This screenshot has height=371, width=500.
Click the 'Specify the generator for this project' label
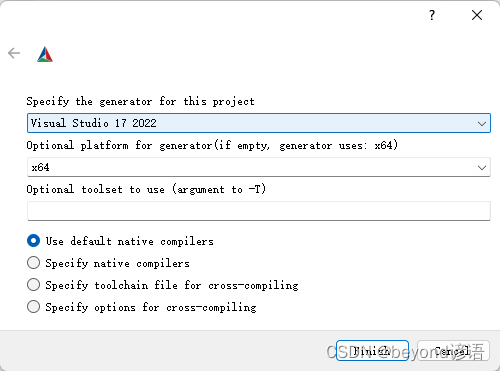tap(140, 101)
